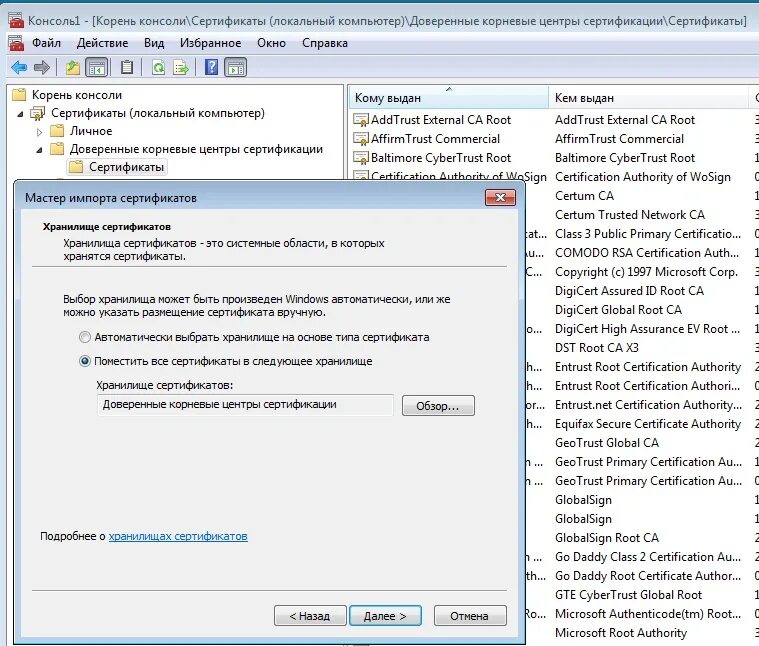Screen dimensions: 759x646
Task: Click the Личное folder icon
Action: [57, 131]
